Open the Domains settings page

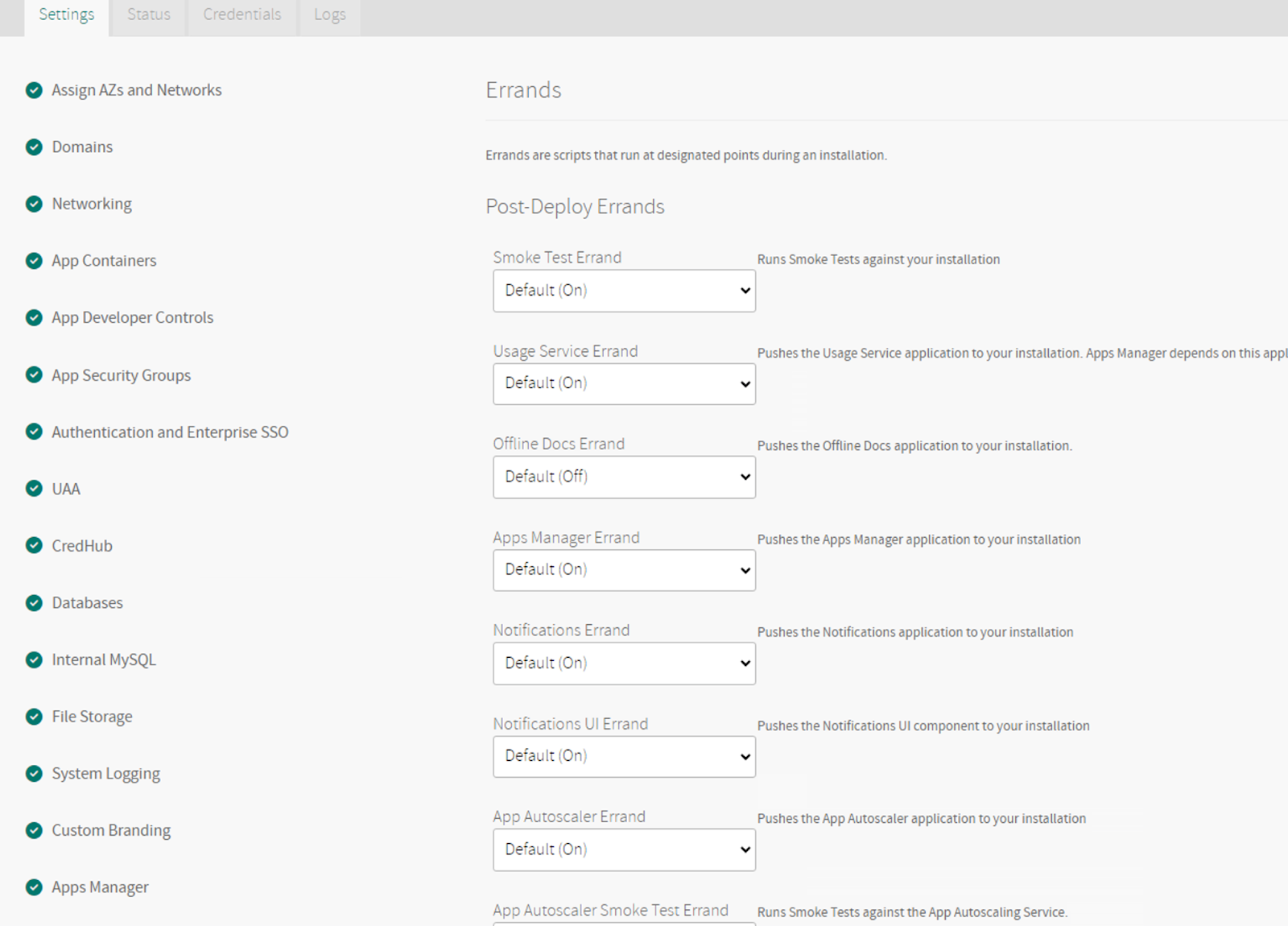pyautogui.click(x=82, y=147)
